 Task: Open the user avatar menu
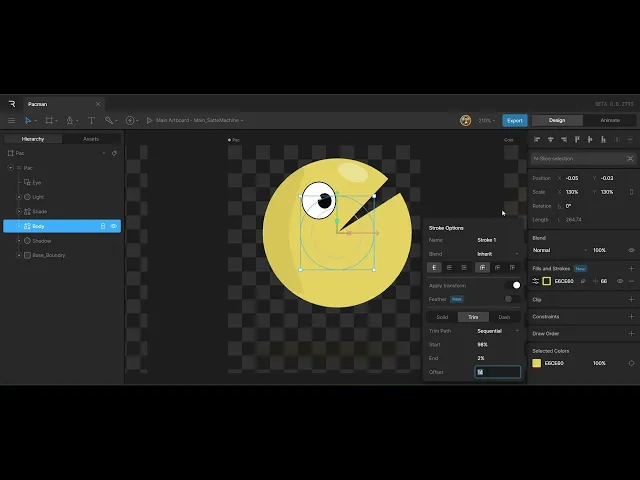tap(465, 120)
